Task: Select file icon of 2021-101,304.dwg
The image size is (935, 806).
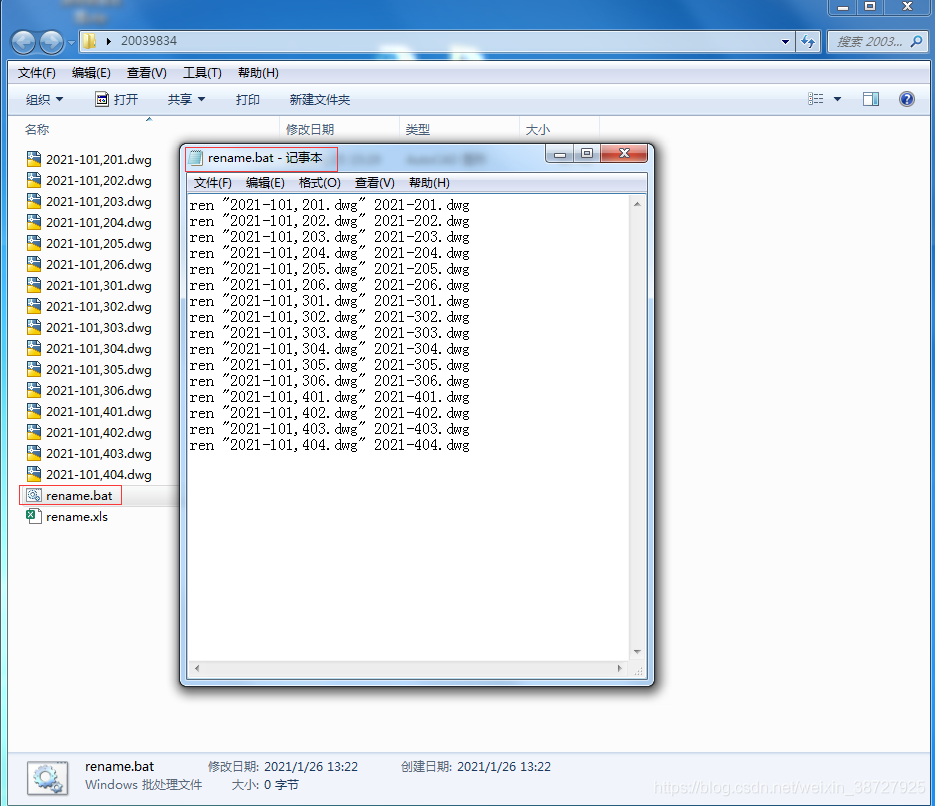Action: coord(34,348)
